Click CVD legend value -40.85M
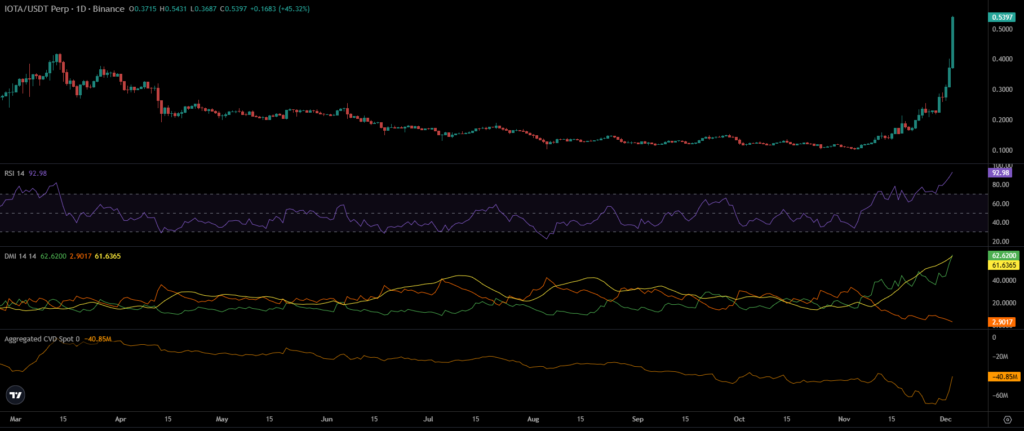Image resolution: width=1024 pixels, height=431 pixels. click(x=98, y=340)
